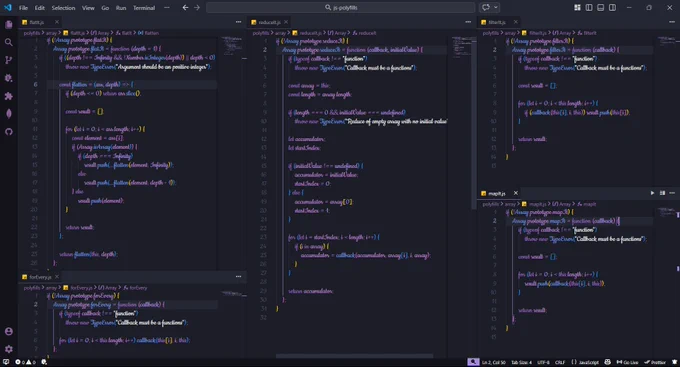This screenshot has height=367, width=680.
Task: Open the Manage gear icon
Action: point(9,349)
